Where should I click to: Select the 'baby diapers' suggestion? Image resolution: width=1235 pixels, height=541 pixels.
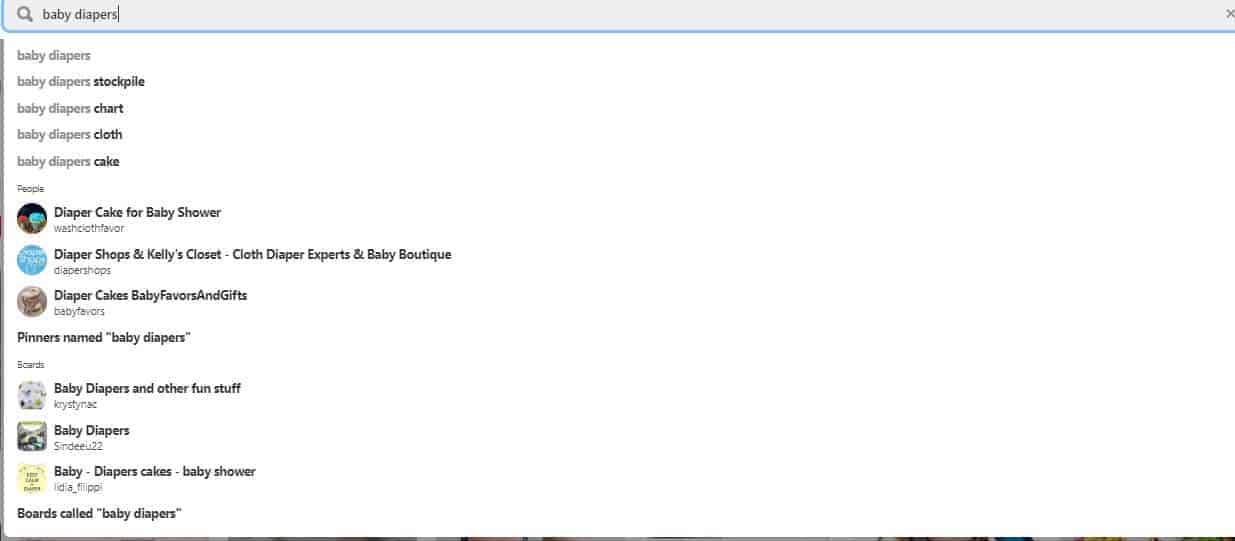point(54,55)
